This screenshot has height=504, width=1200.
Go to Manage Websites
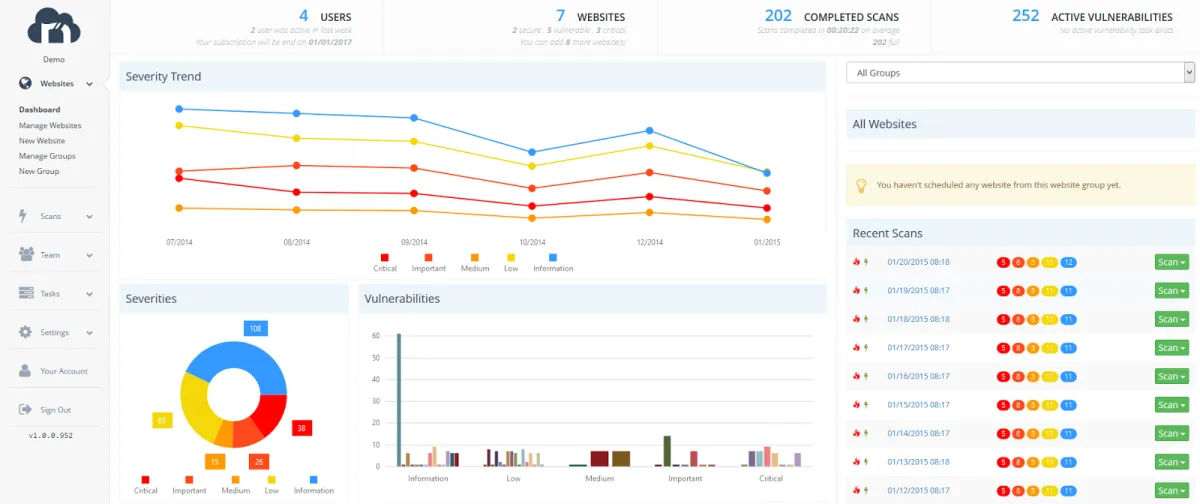coord(50,126)
